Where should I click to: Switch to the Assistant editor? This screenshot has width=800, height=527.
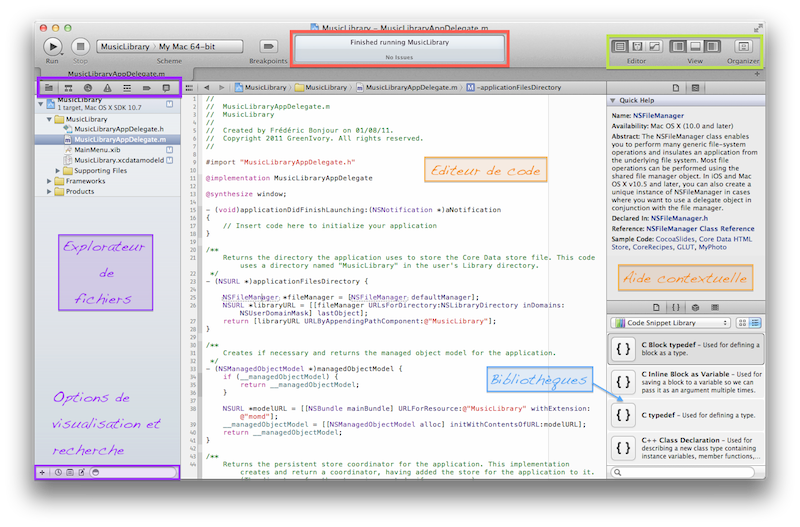(637, 46)
